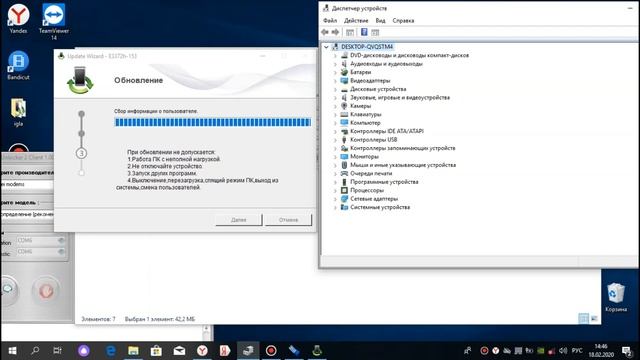
Task: Open the TeamViewer 14 desktop shortcut
Action: (53, 21)
